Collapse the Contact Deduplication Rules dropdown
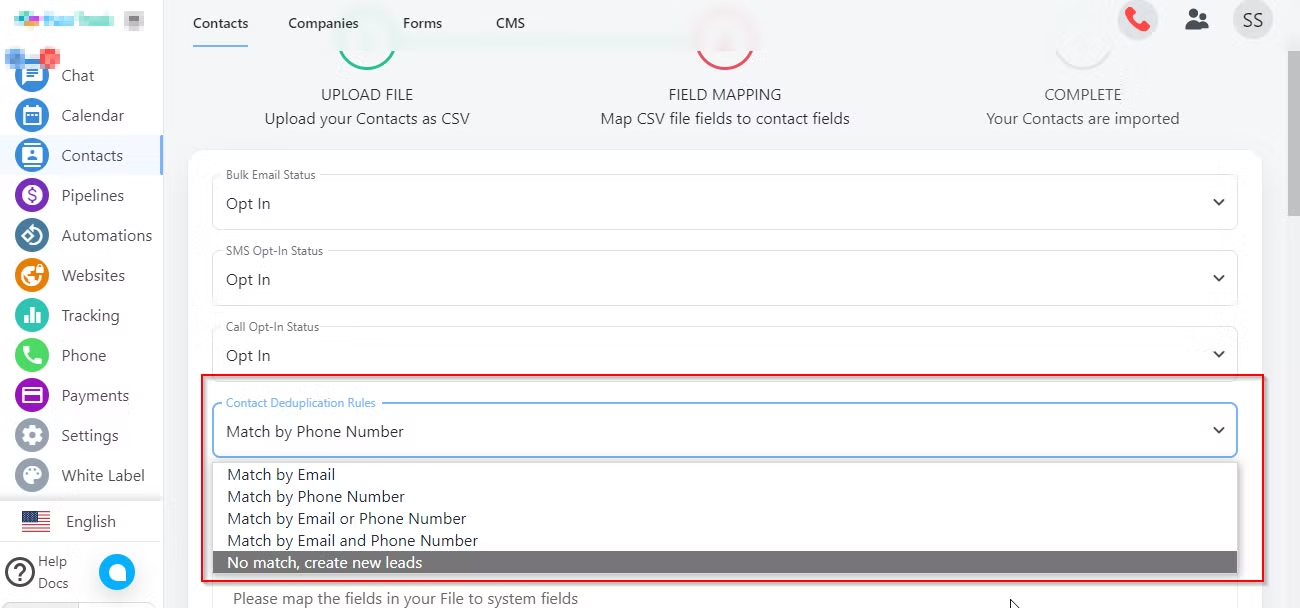The height and width of the screenshot is (608, 1300). tap(724, 430)
